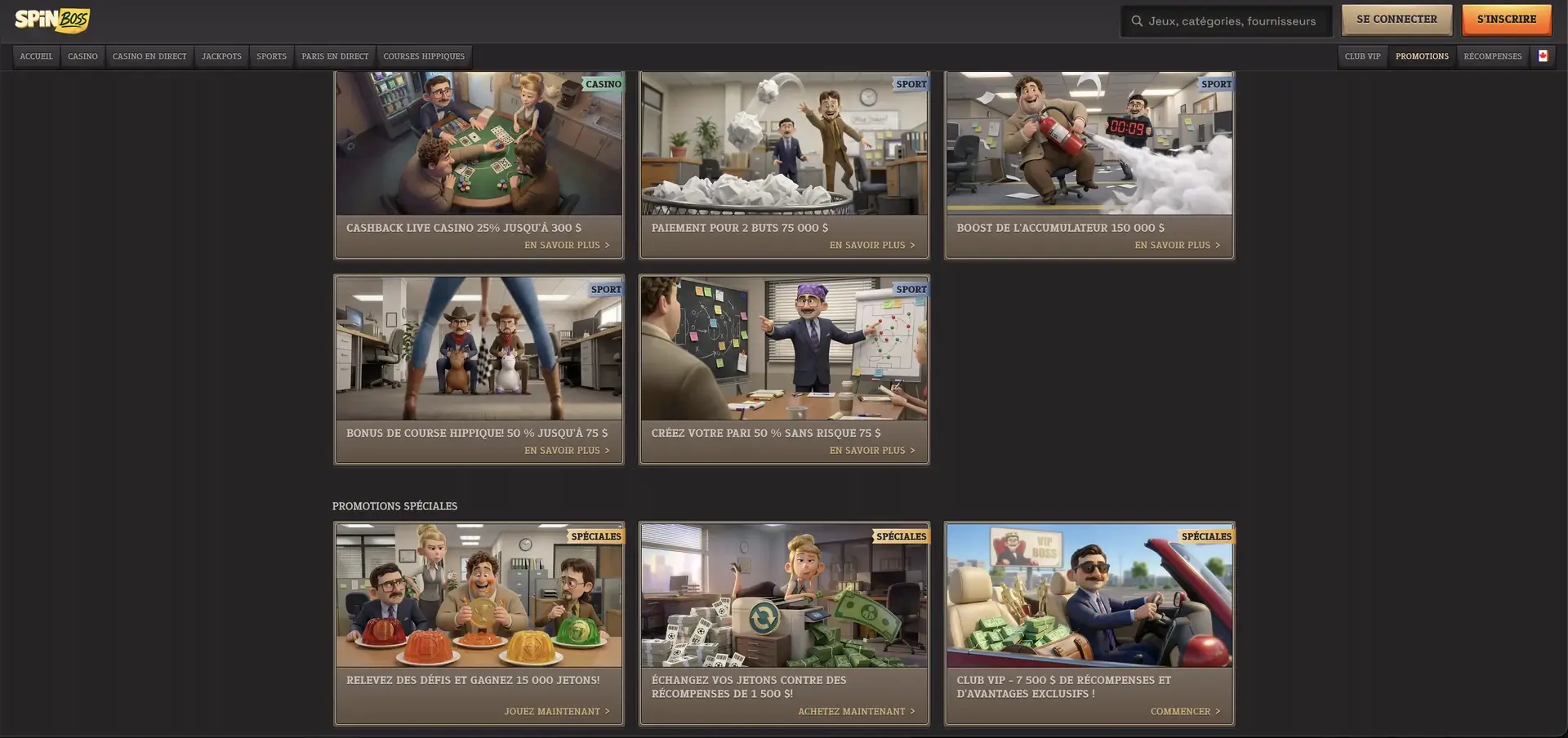Open the JACKPOTS menu item
The width and height of the screenshot is (1568, 738).
pos(221,56)
